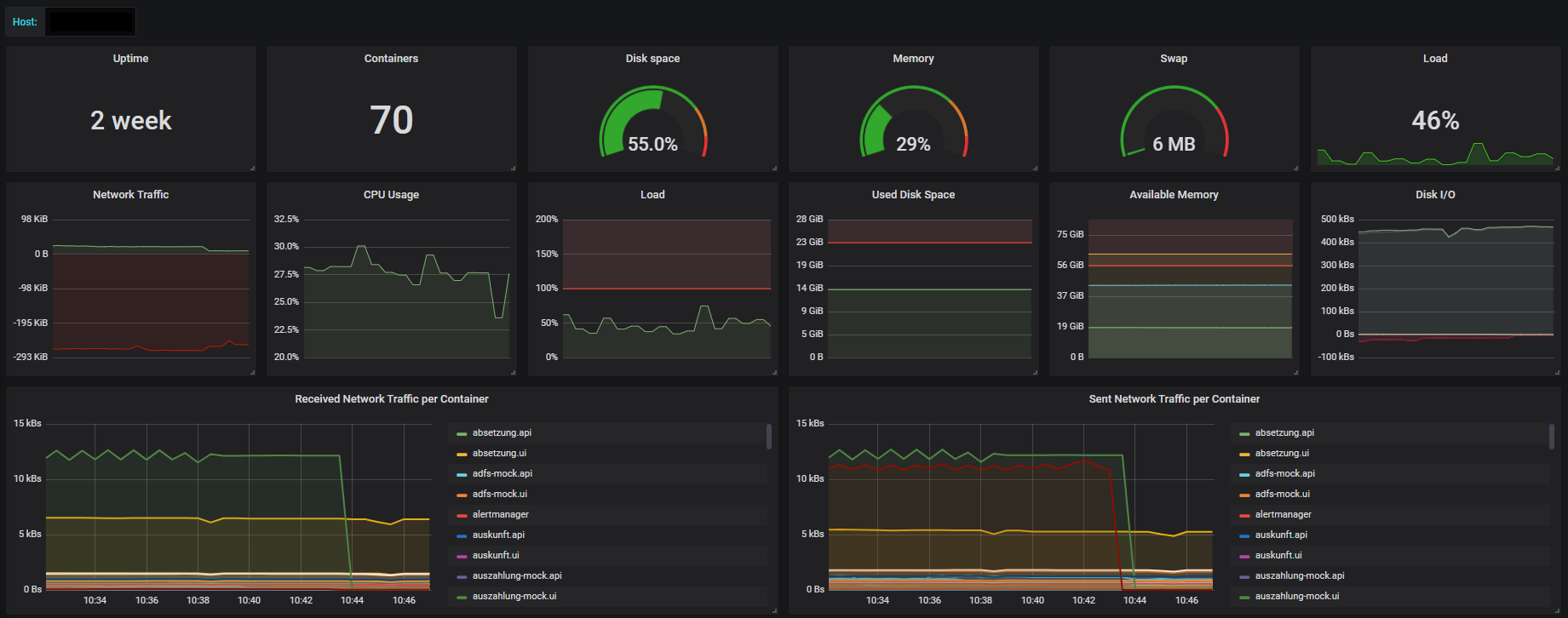Click the Sent Network Traffic per Container title
The width and height of the screenshot is (1568, 618).
pyautogui.click(x=1174, y=399)
